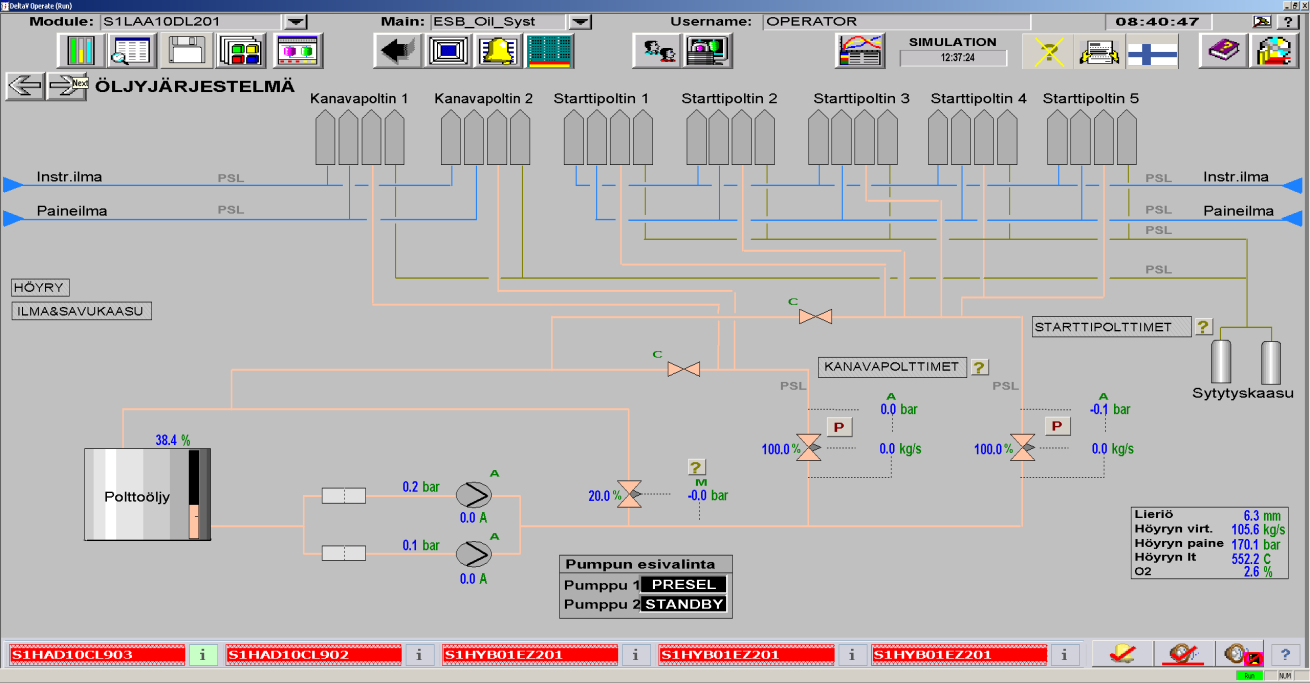The width and height of the screenshot is (1310, 683).
Task: Click the printer icon in the toolbar
Action: tap(1098, 50)
